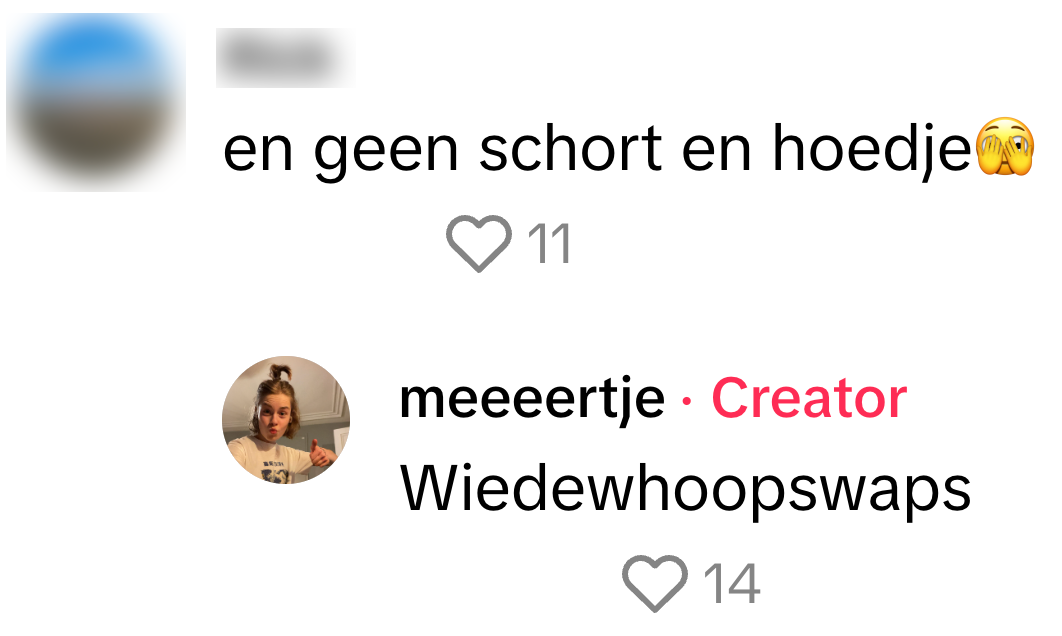Click the like count showing 11

[549, 244]
